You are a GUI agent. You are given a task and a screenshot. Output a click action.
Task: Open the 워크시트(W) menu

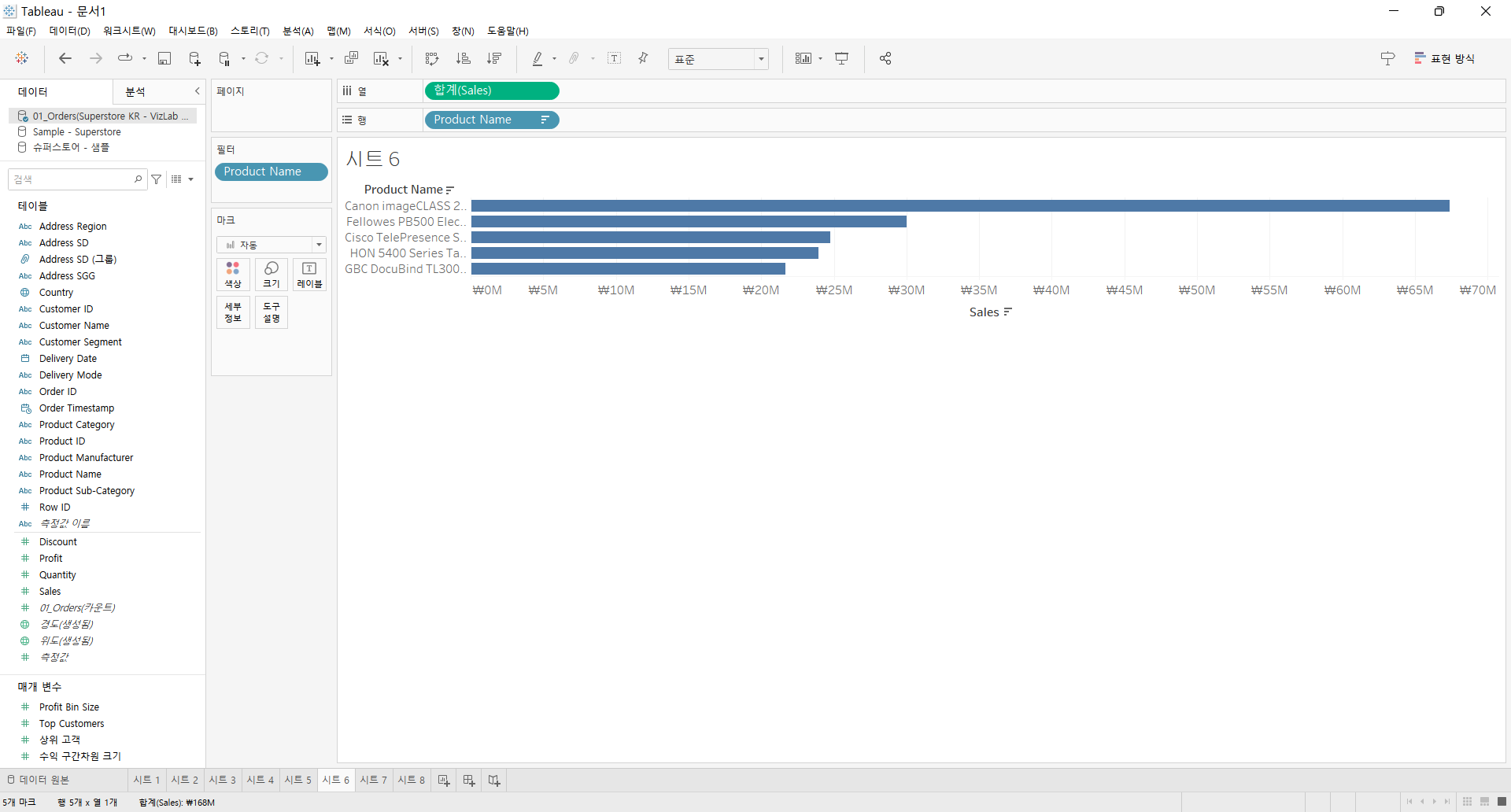(129, 31)
